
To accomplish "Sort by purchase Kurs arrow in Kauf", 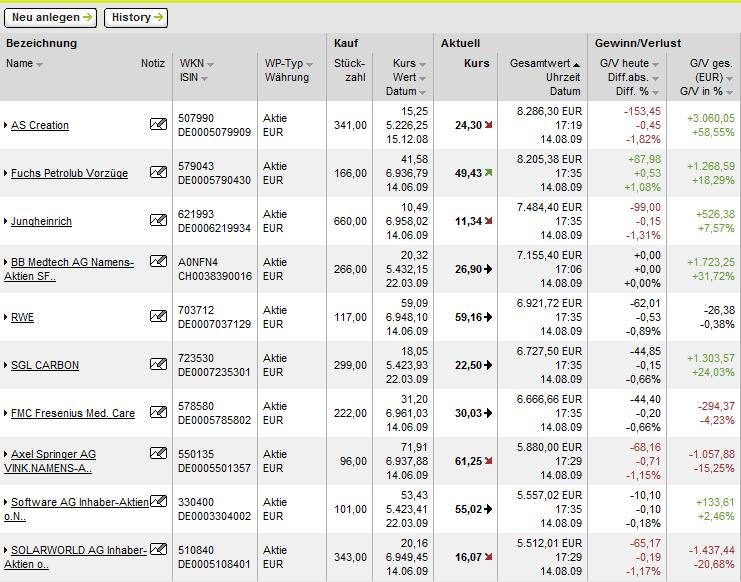I will [x=422, y=65].
